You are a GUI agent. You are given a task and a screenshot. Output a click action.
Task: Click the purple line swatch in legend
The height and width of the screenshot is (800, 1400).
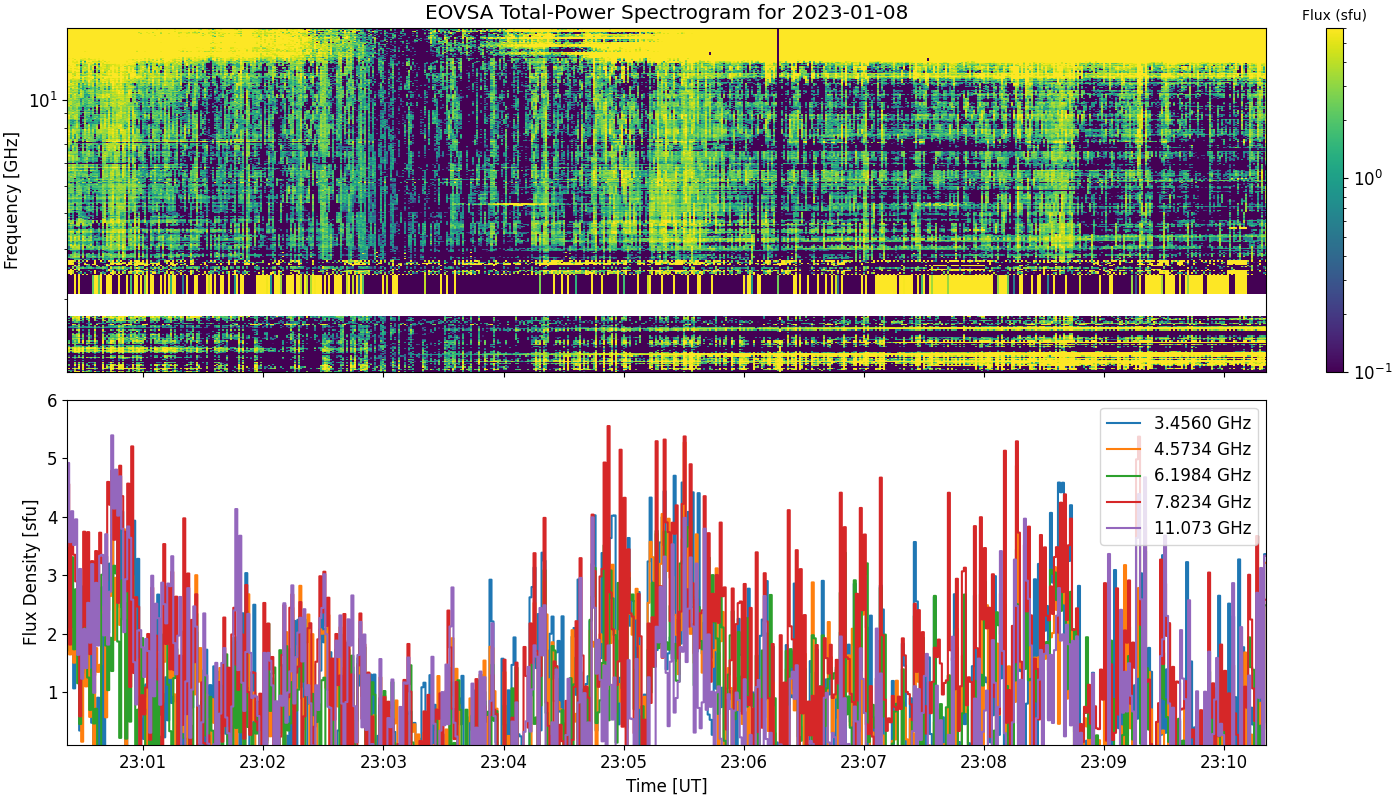(x=1125, y=528)
